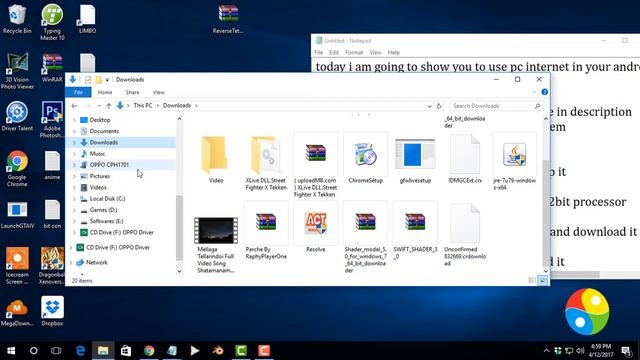Viewport: 640px width, 360px height.
Task: Open the View ribbon tab
Action: click(158, 93)
